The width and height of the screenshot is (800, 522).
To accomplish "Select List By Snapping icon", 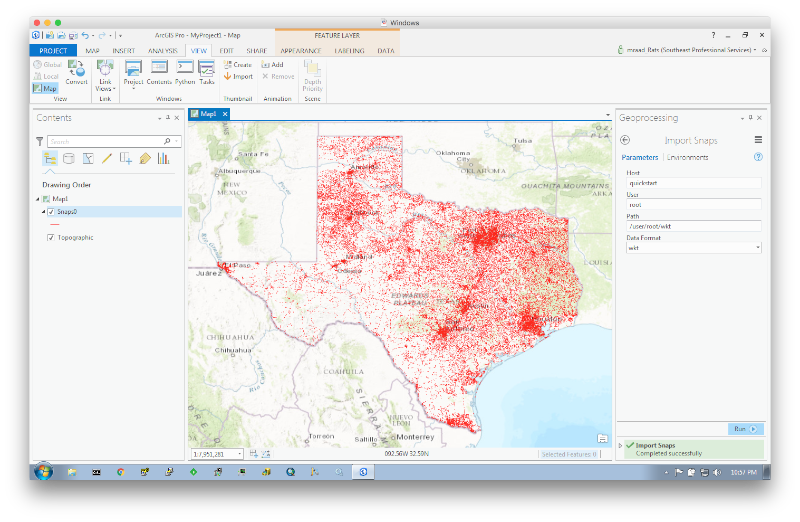I will 126,159.
